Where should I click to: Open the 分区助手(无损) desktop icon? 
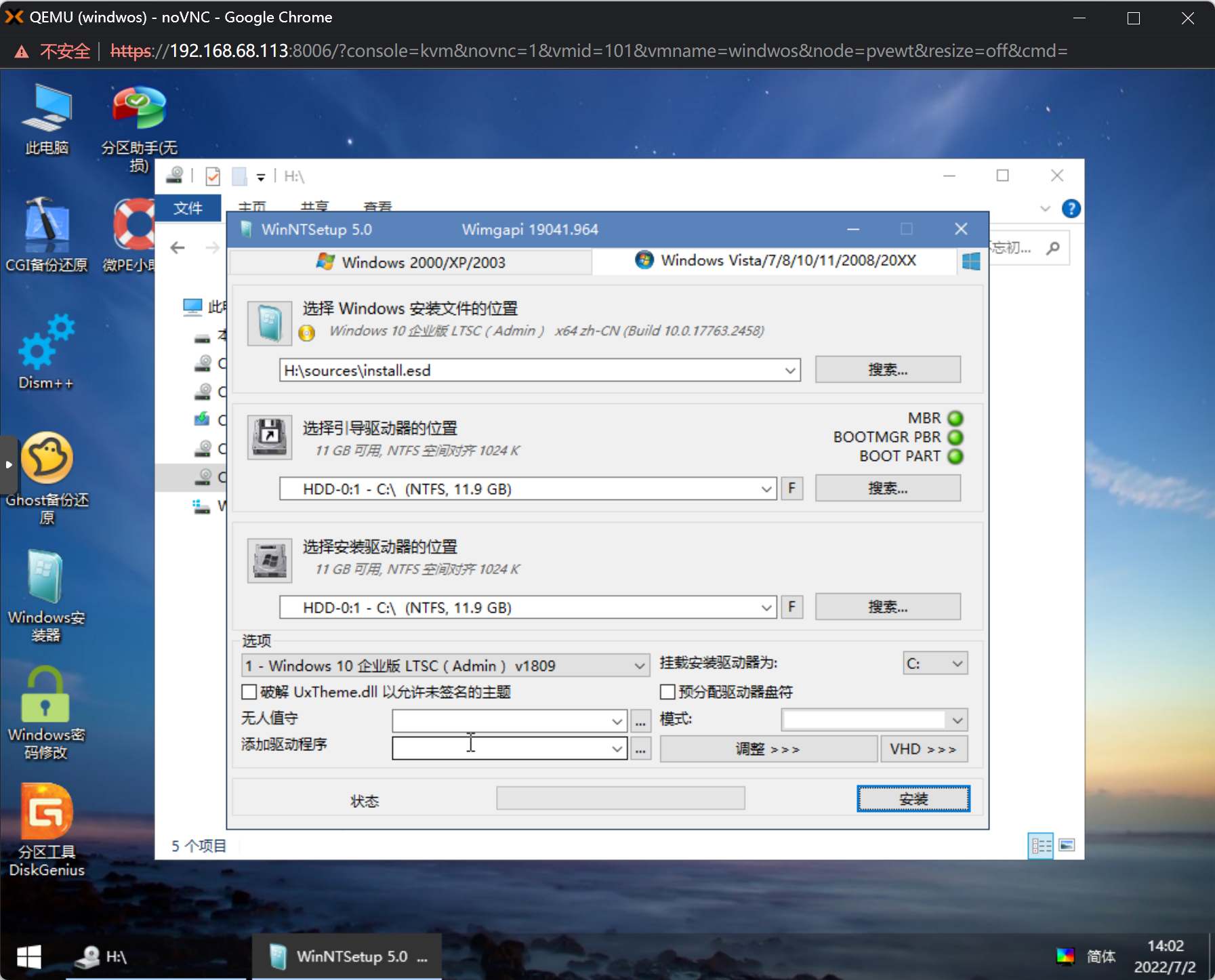[139, 129]
